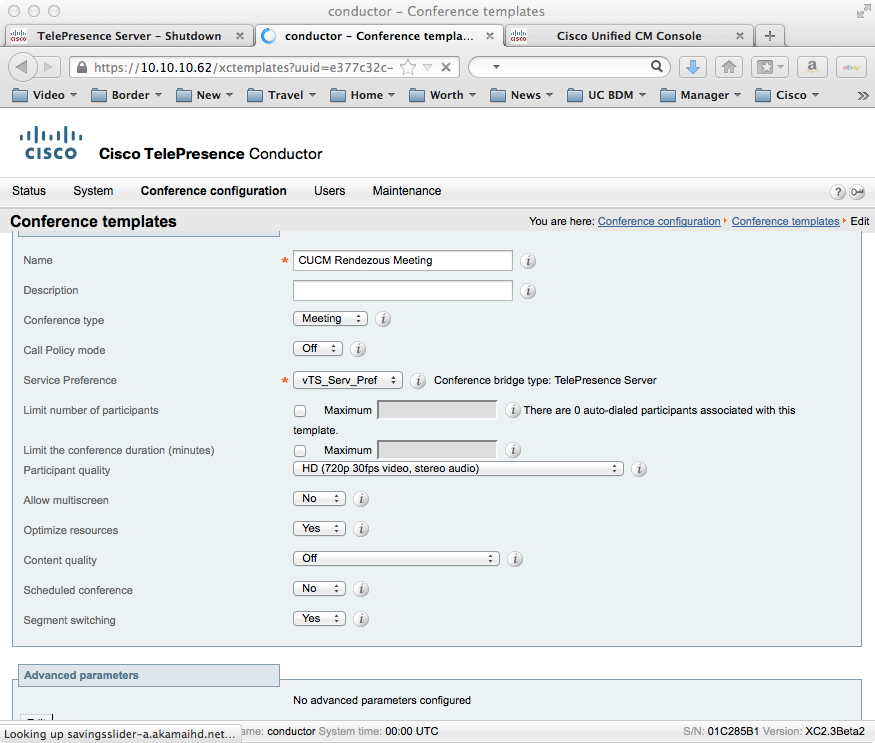Open the News bookmarks folder
875x743 pixels.
click(x=522, y=95)
